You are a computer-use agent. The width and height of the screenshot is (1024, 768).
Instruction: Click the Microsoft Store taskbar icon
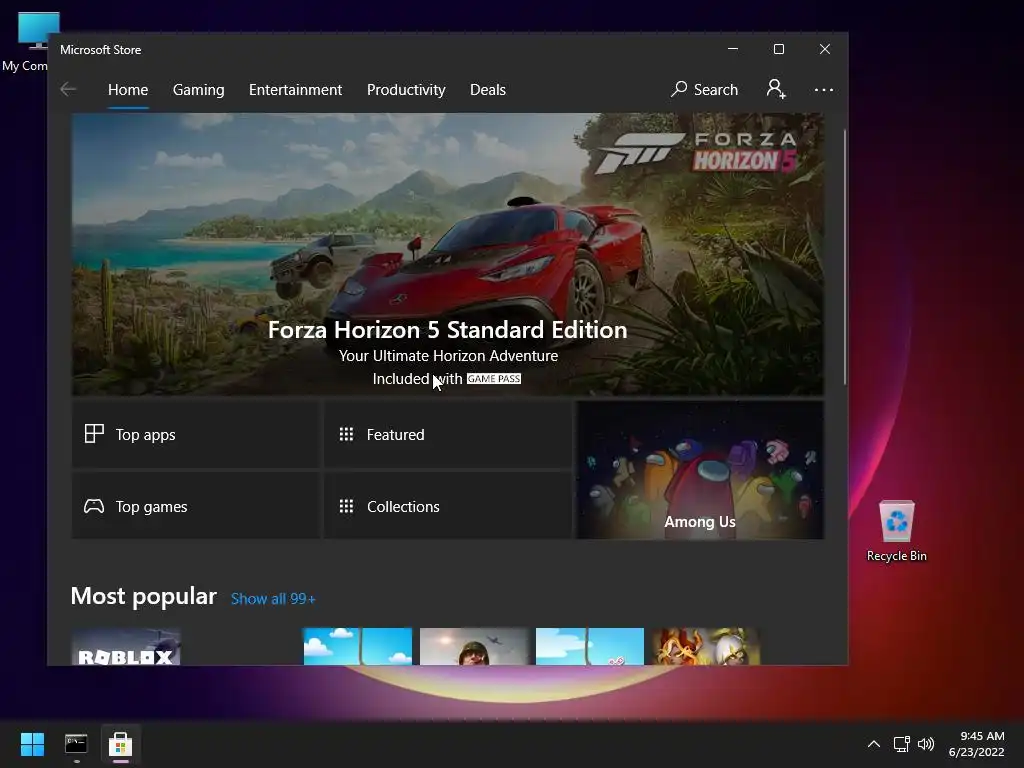120,744
